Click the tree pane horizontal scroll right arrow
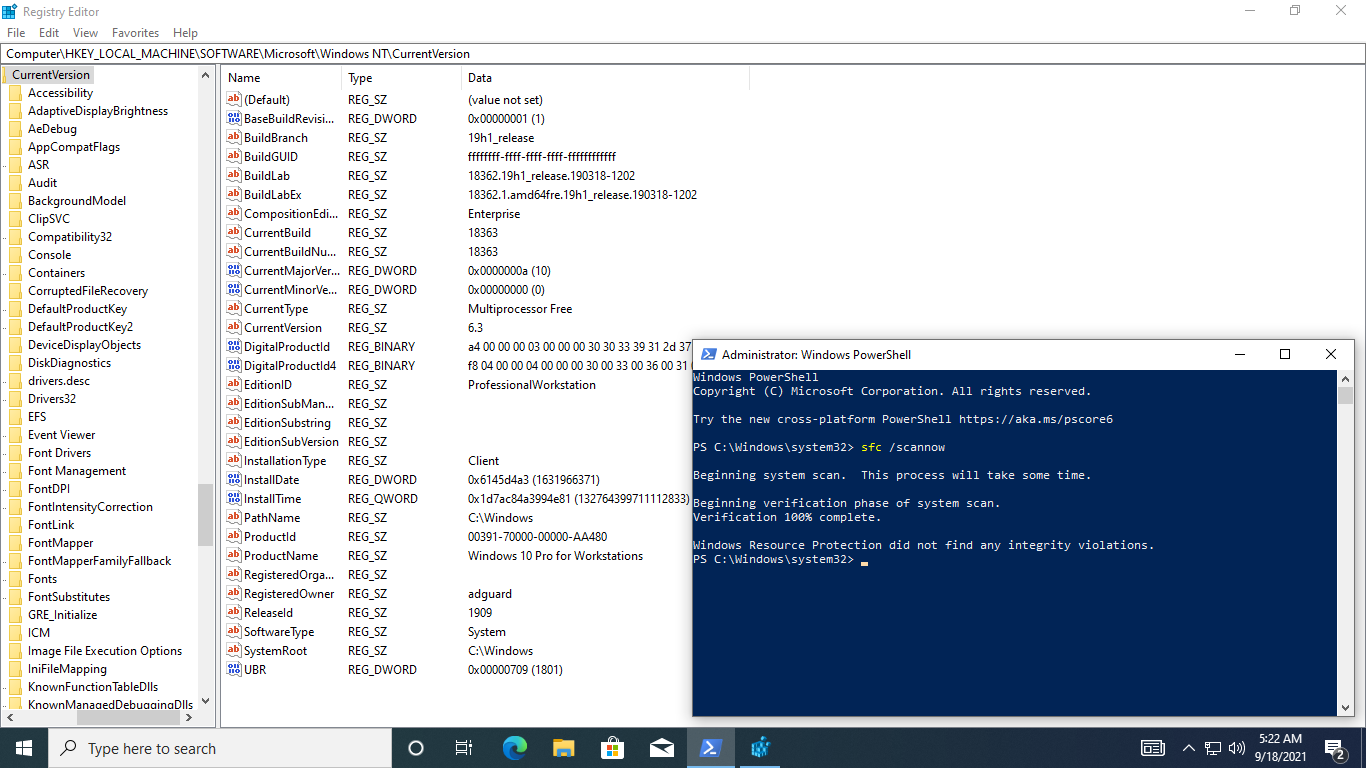Image resolution: width=1366 pixels, height=768 pixels. click(x=189, y=718)
